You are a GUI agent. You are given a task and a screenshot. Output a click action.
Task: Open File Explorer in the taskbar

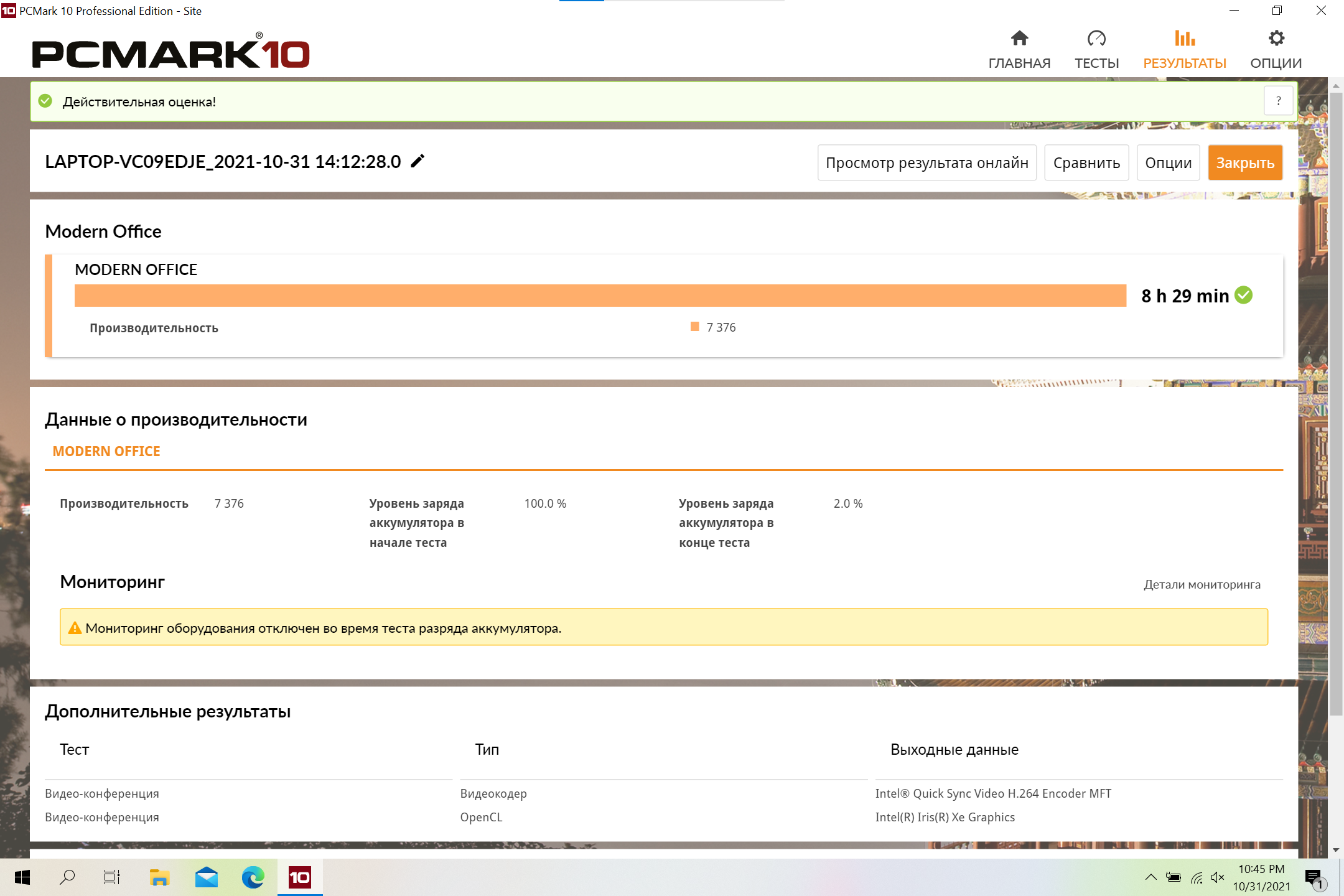pyautogui.click(x=159, y=877)
